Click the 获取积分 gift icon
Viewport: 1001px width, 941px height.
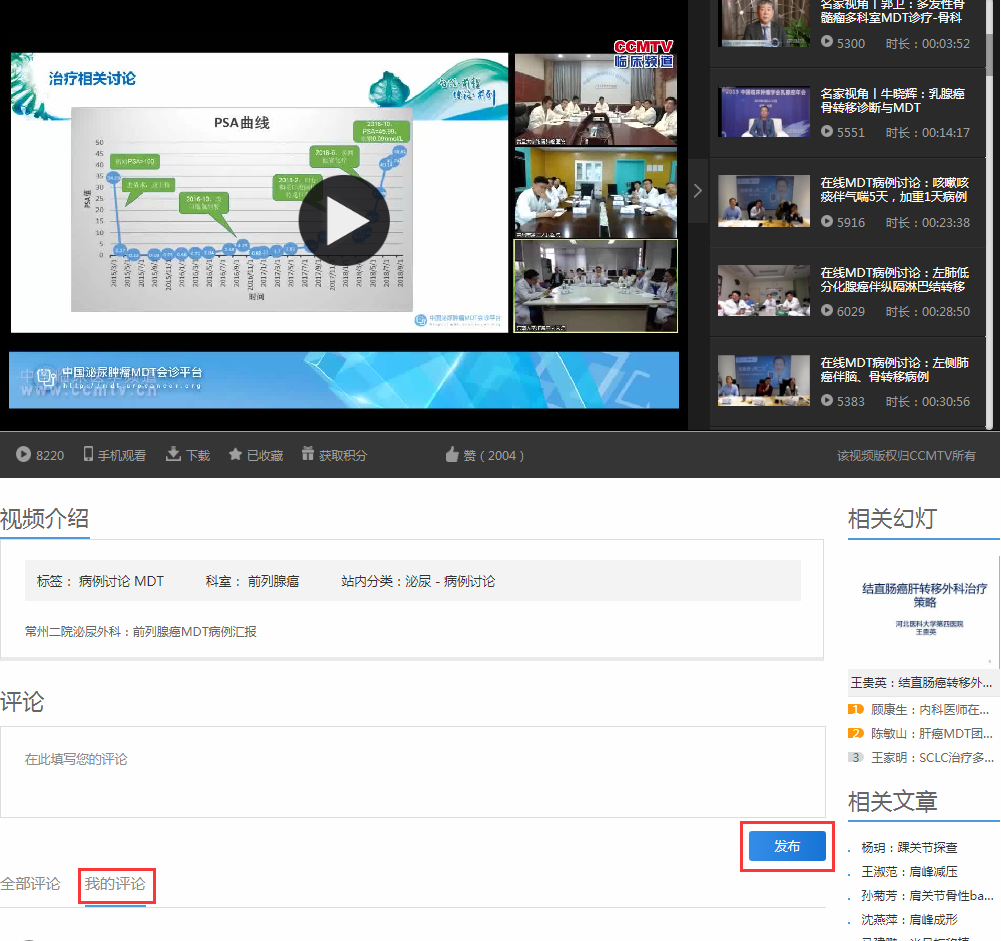pos(308,454)
